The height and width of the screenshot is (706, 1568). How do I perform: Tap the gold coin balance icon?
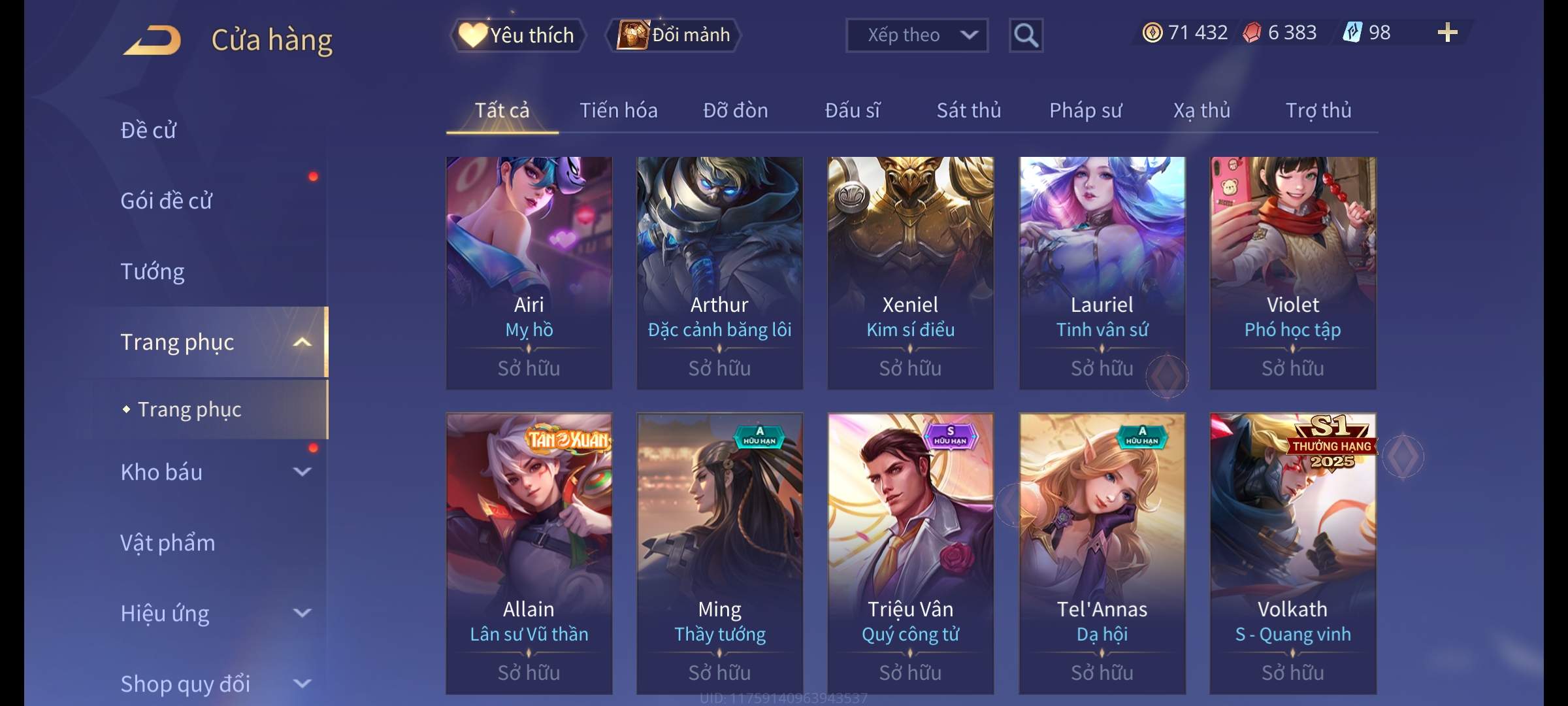point(1152,33)
